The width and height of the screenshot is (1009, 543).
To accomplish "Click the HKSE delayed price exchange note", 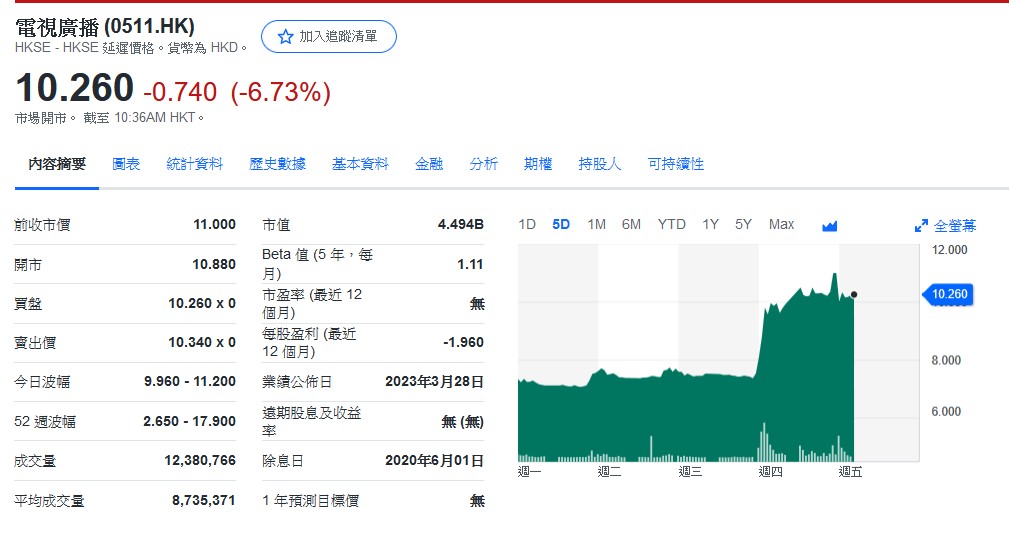I will click(x=131, y=48).
